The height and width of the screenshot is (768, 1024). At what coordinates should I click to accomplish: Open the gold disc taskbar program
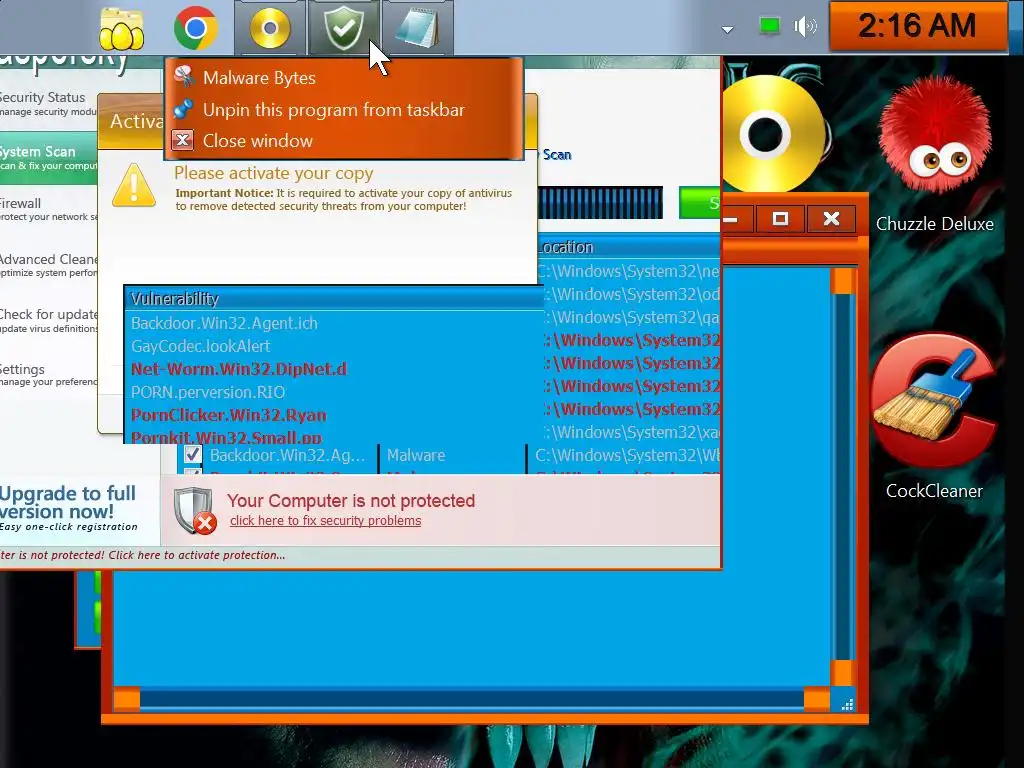coord(270,28)
